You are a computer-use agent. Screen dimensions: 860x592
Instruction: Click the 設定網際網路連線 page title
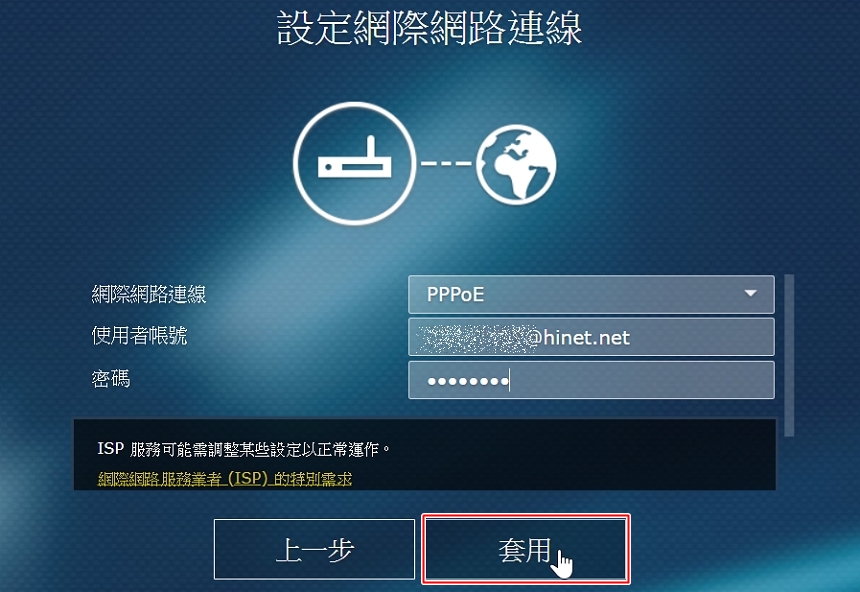pyautogui.click(x=429, y=27)
